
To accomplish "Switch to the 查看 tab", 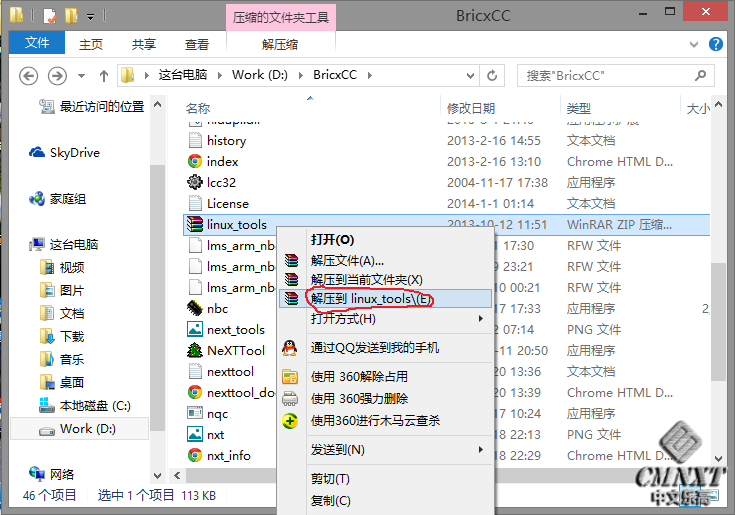I will click(x=197, y=44).
